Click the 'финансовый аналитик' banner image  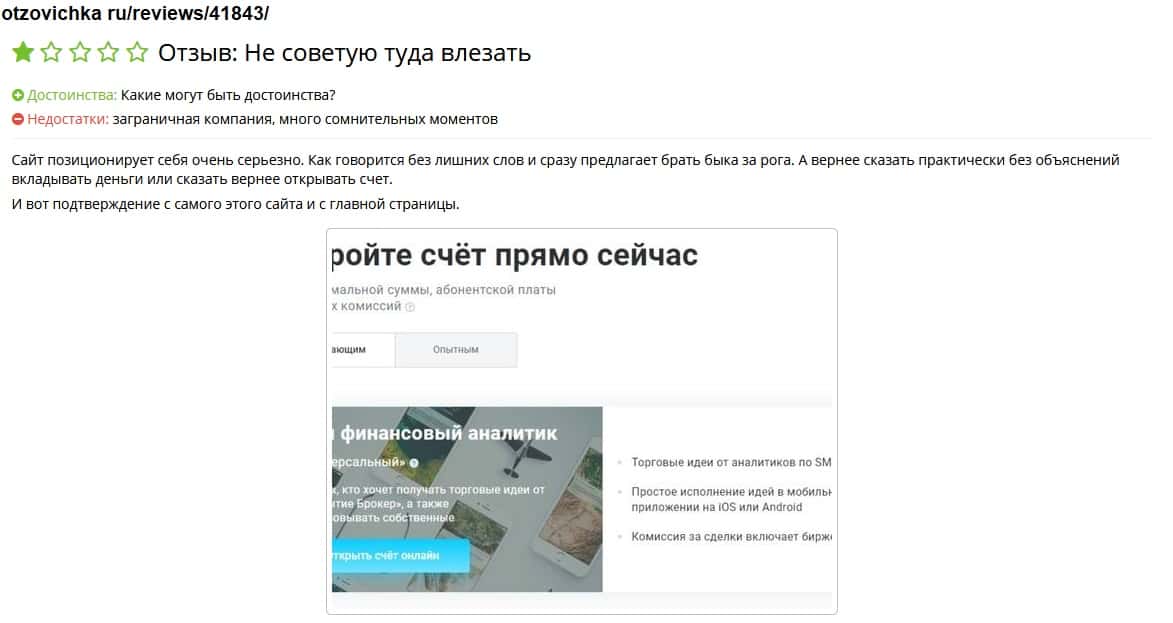(x=467, y=499)
